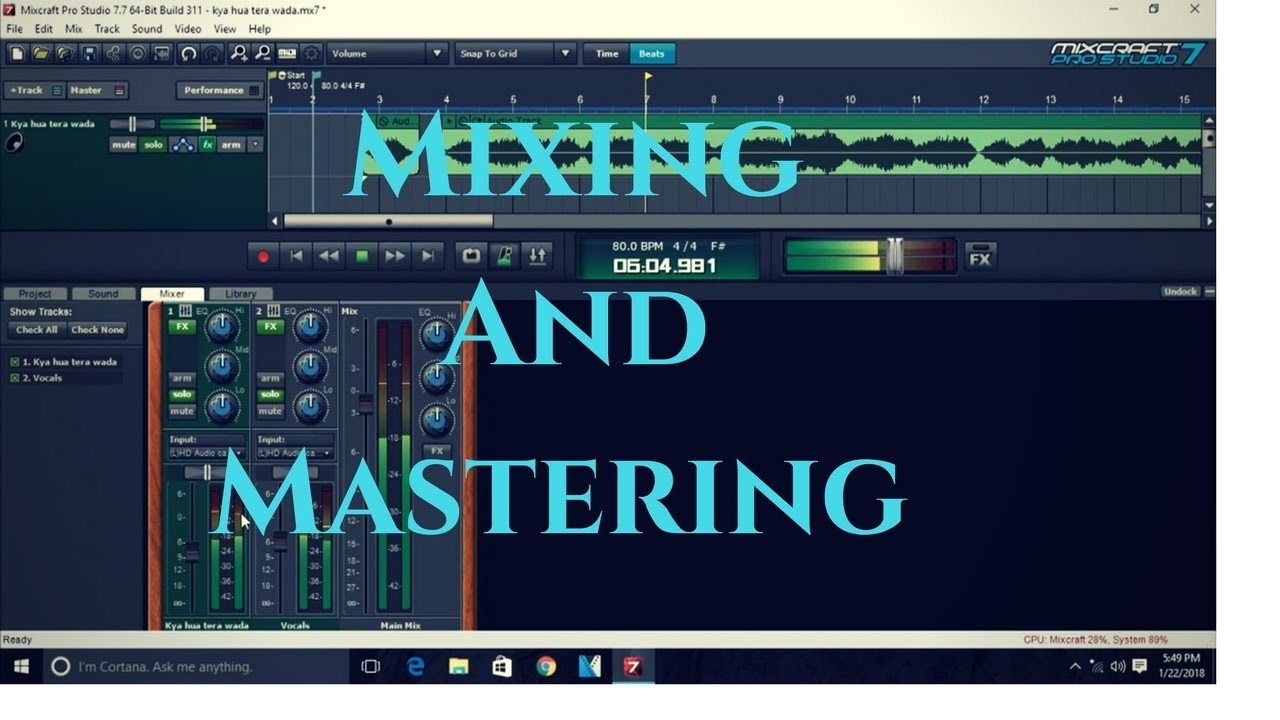Click the fast forward transport button
The height and width of the screenshot is (720, 1280).
[x=395, y=256]
